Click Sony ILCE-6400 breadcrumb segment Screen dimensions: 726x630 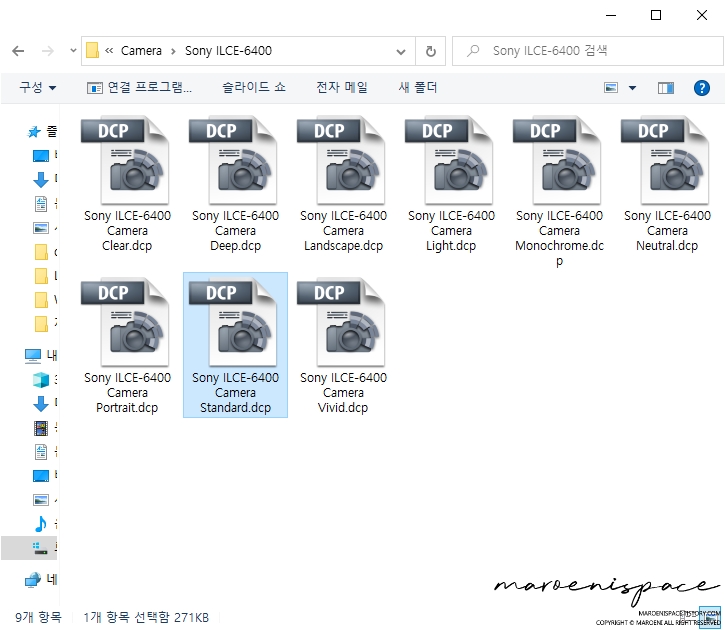click(x=228, y=50)
